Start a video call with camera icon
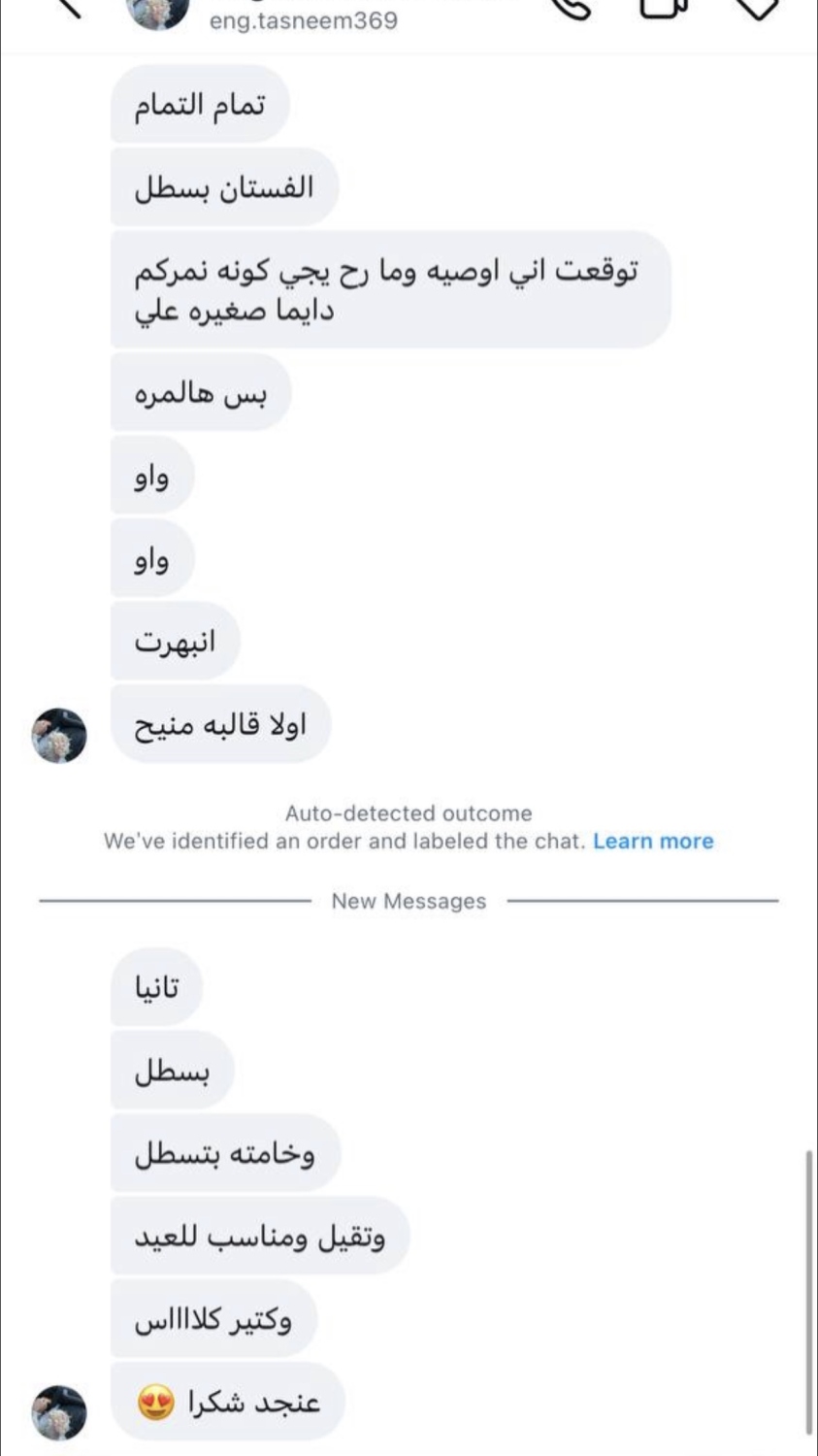Screen dimensions: 818x1456 click(x=663, y=6)
